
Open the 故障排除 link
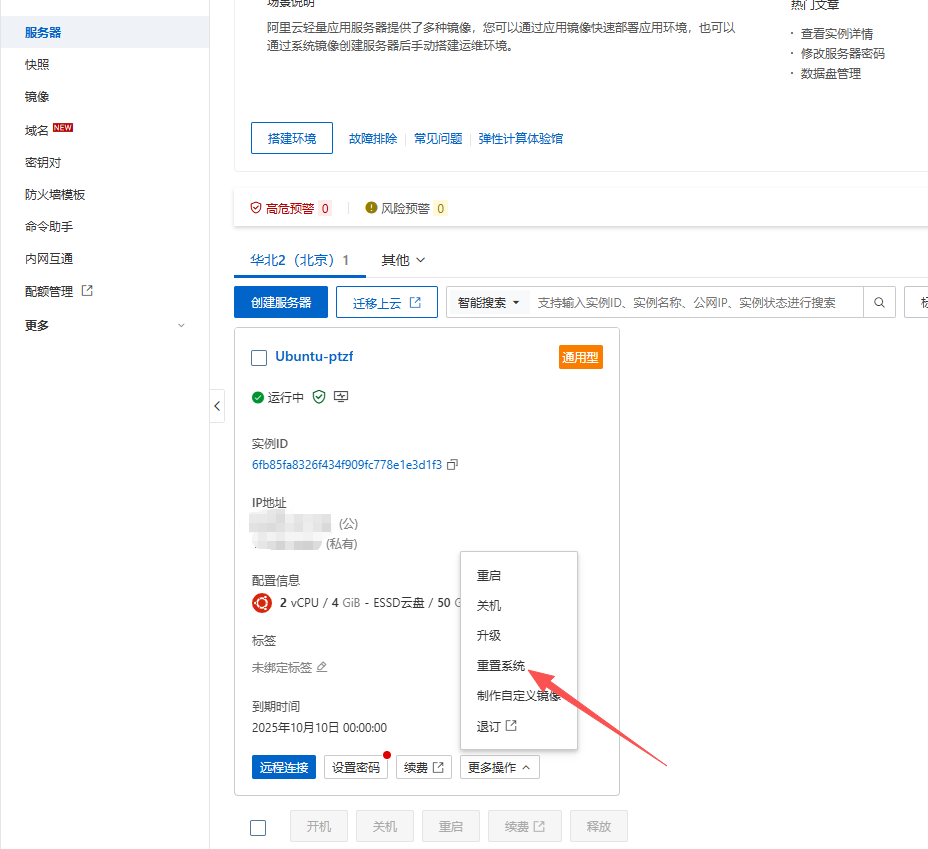point(373,138)
